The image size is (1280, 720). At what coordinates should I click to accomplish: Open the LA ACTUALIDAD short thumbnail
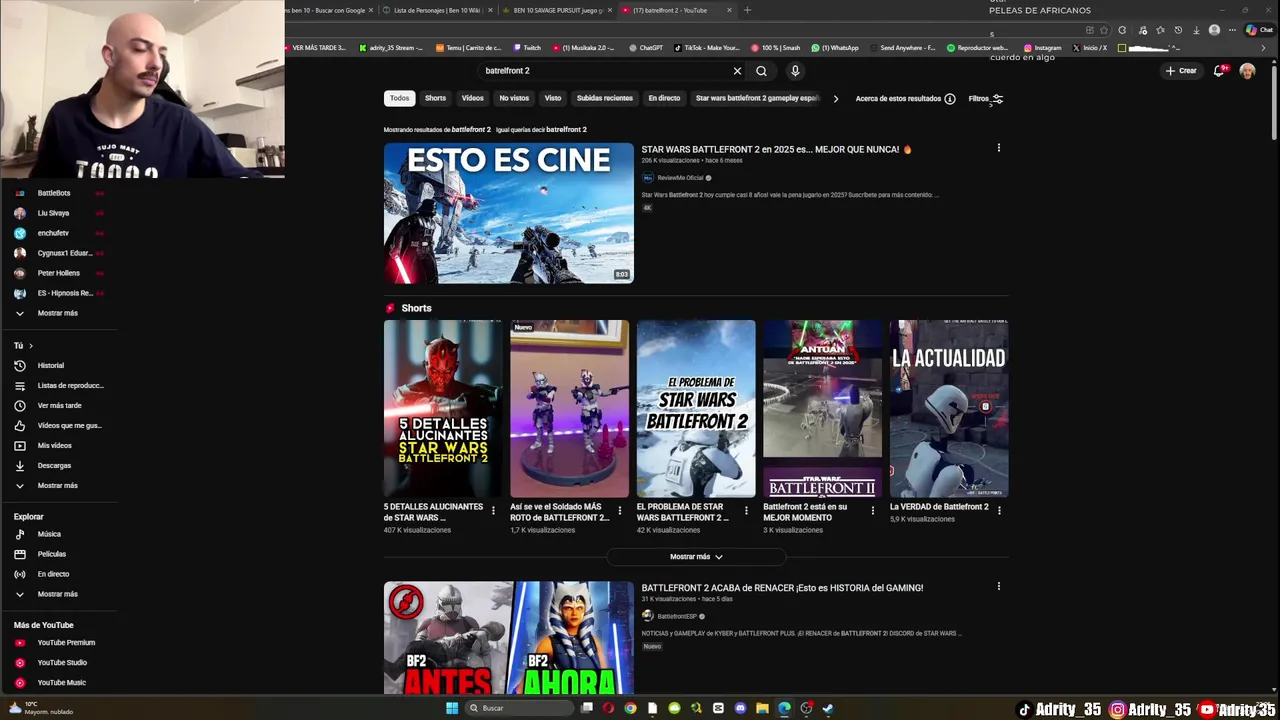coord(949,408)
